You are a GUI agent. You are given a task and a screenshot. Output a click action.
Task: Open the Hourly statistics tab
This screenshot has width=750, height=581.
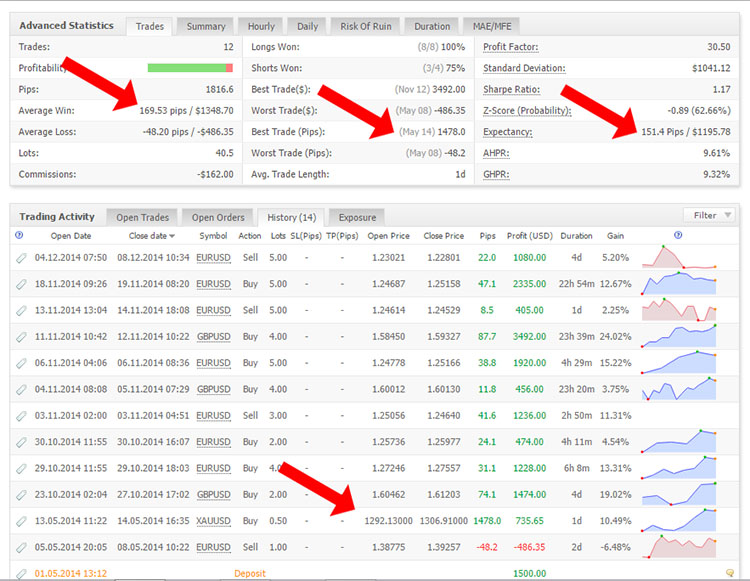[x=261, y=26]
